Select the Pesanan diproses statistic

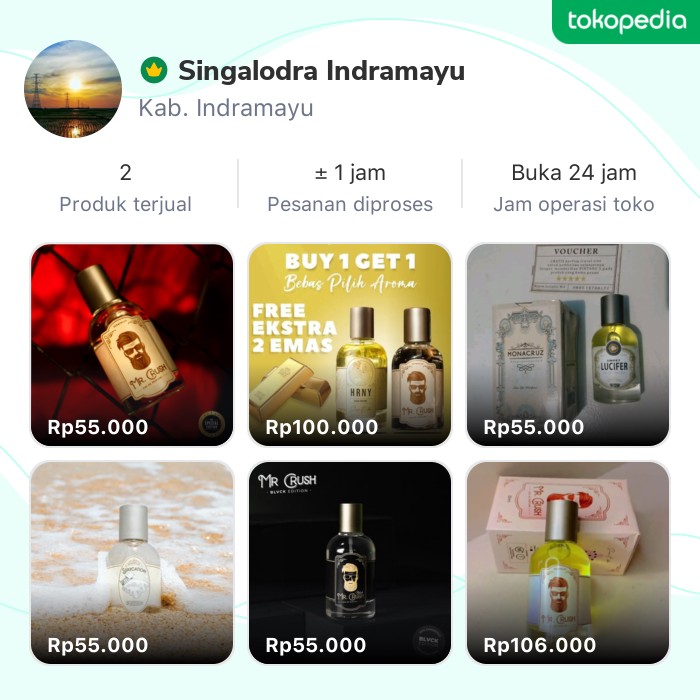click(350, 188)
